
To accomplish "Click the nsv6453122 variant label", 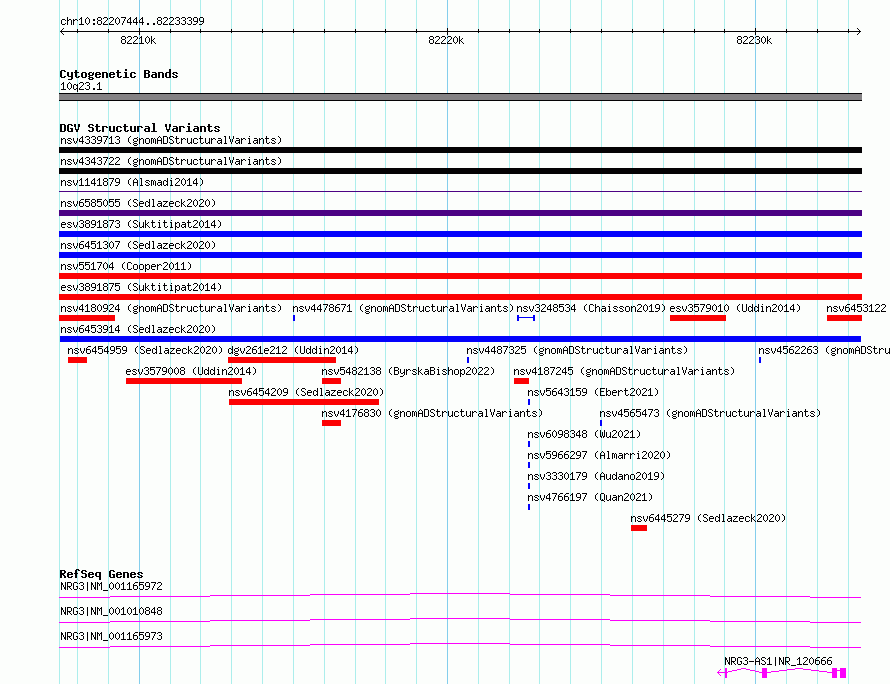I will pyautogui.click(x=856, y=308).
